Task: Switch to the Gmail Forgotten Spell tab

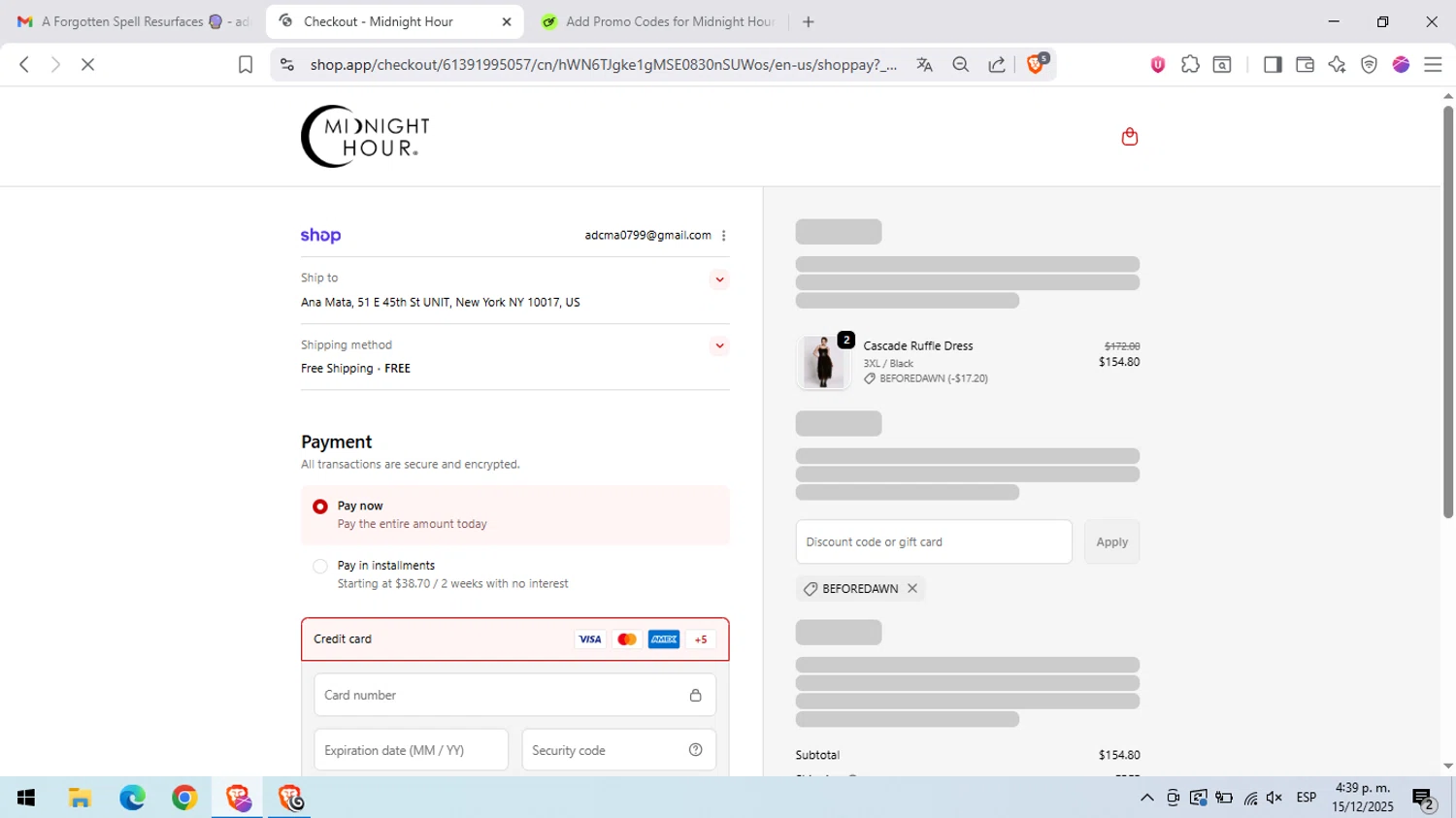Action: tap(133, 21)
